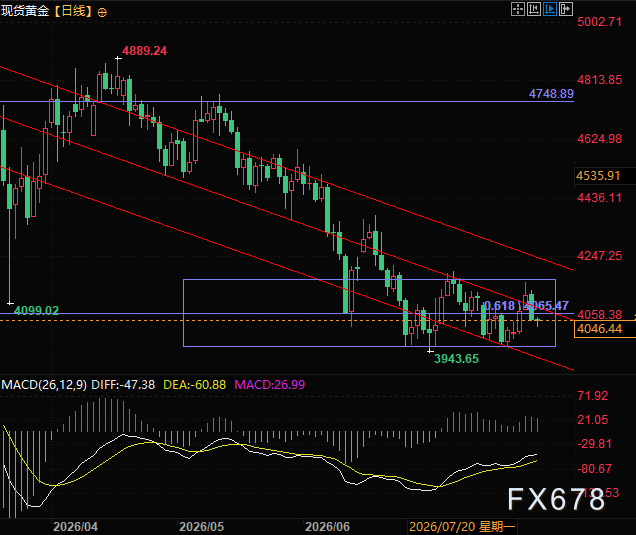This screenshot has width=636, height=535.
Task: Click the -80.67 MACD axis label
Action: (x=594, y=469)
